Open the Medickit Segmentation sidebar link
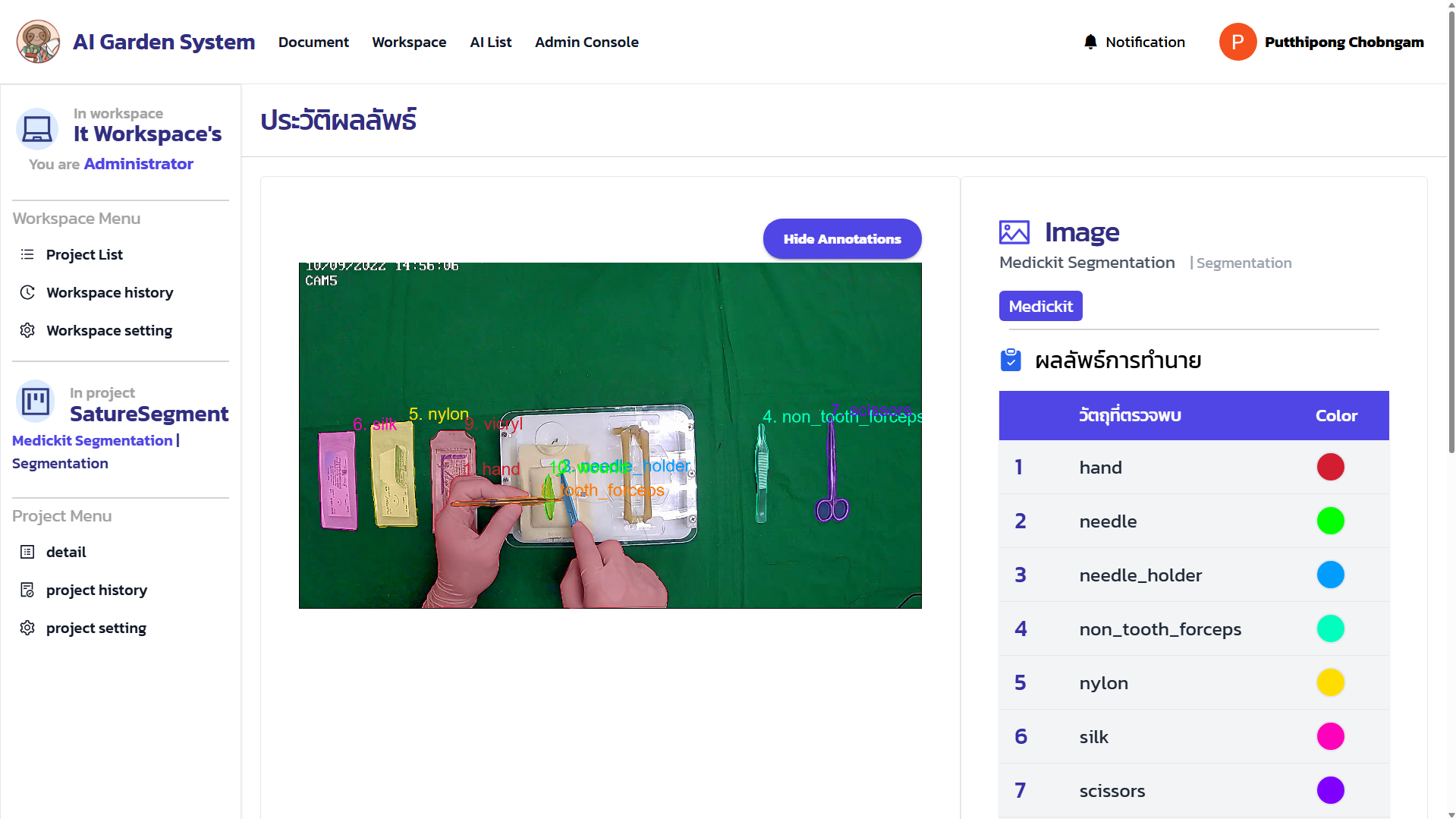This screenshot has width=1456, height=819. 92,440
